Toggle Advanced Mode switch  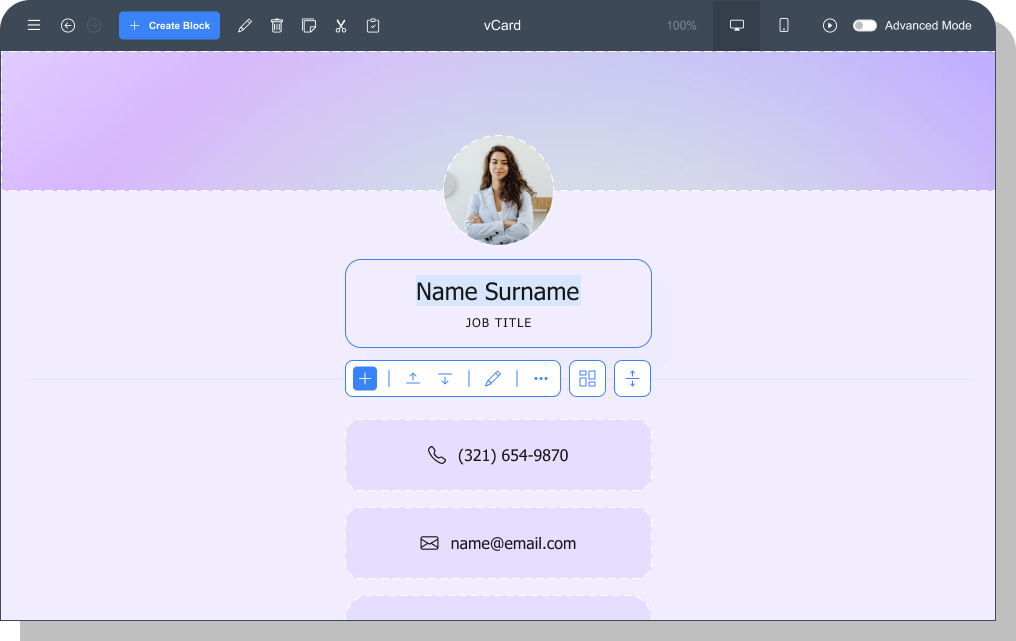click(864, 25)
